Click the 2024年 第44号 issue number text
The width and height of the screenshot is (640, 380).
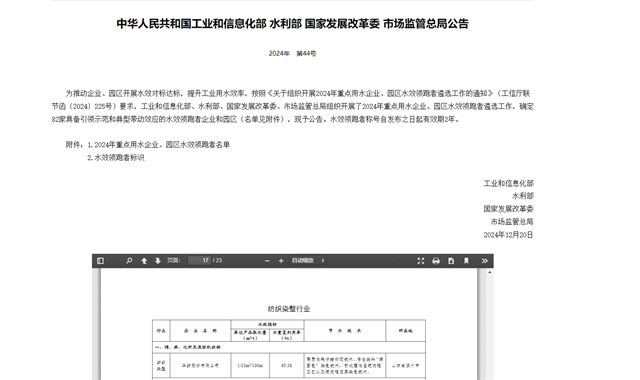(292, 53)
